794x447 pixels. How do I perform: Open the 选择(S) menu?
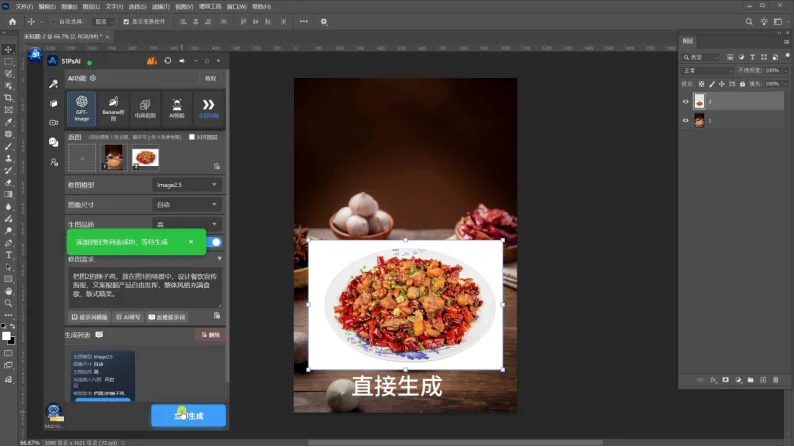(137, 7)
